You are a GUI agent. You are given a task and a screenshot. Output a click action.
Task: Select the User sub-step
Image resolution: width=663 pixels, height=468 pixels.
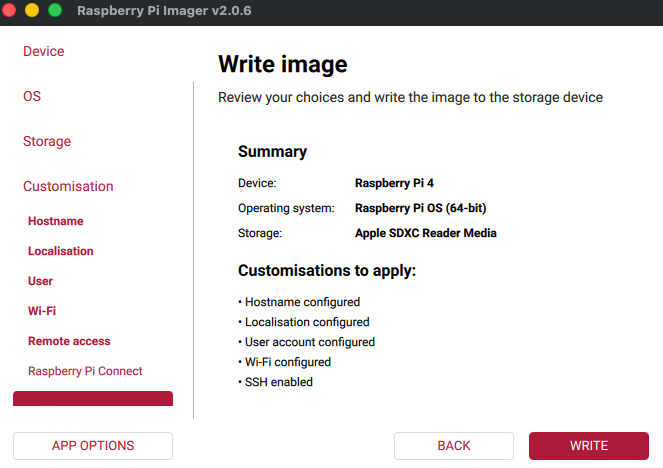pos(40,281)
